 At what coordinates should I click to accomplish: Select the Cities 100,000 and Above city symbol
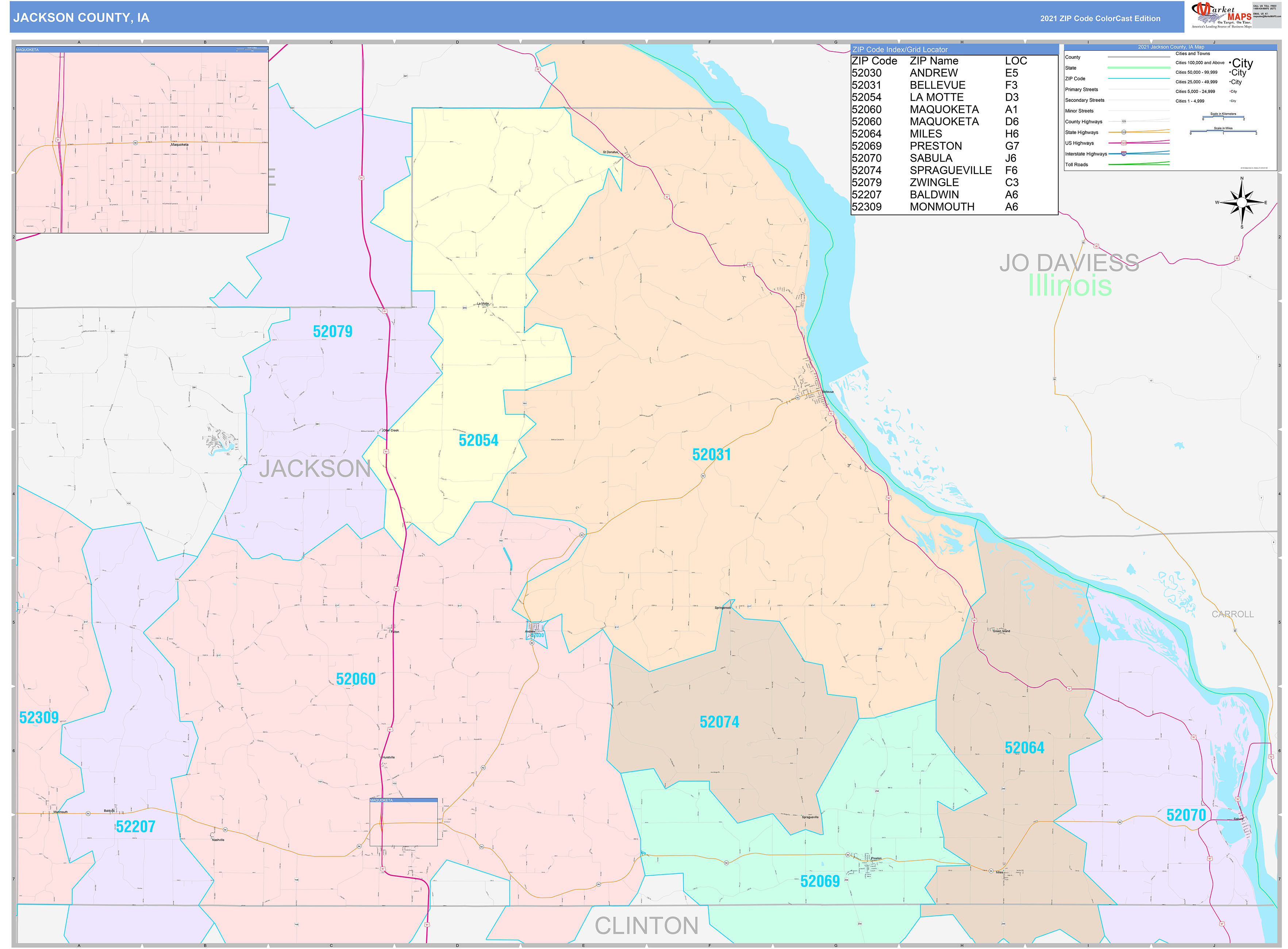tap(1242, 64)
